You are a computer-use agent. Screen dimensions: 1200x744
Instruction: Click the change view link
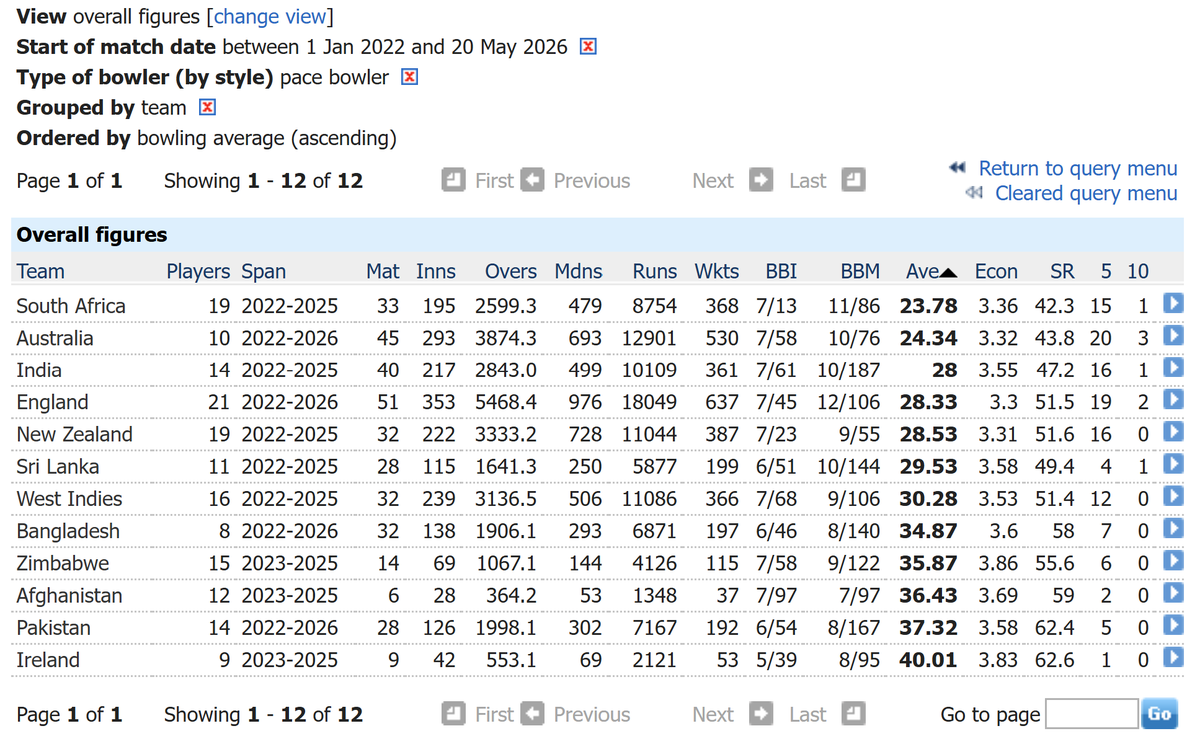(270, 17)
